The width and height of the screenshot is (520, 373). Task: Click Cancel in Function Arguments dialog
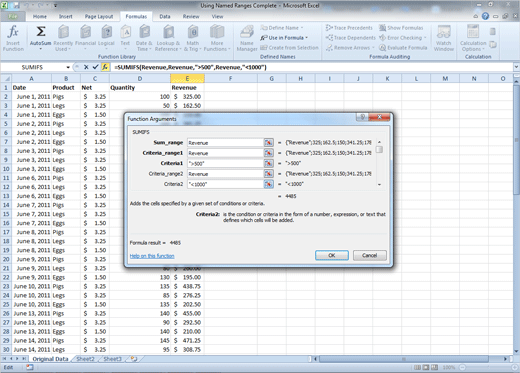tap(370, 255)
